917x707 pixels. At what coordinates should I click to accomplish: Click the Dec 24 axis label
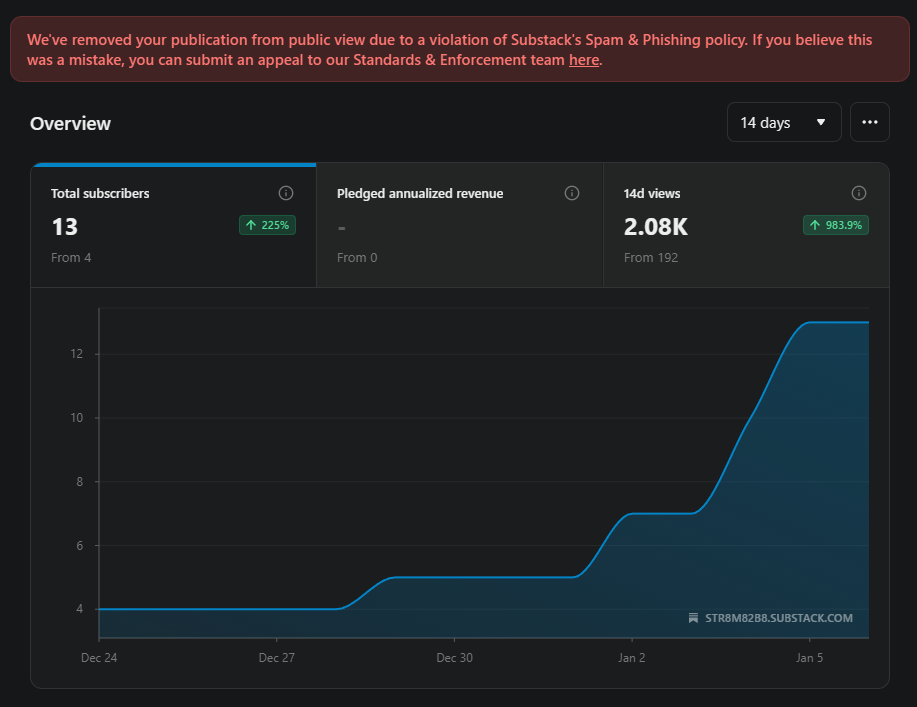[99, 658]
